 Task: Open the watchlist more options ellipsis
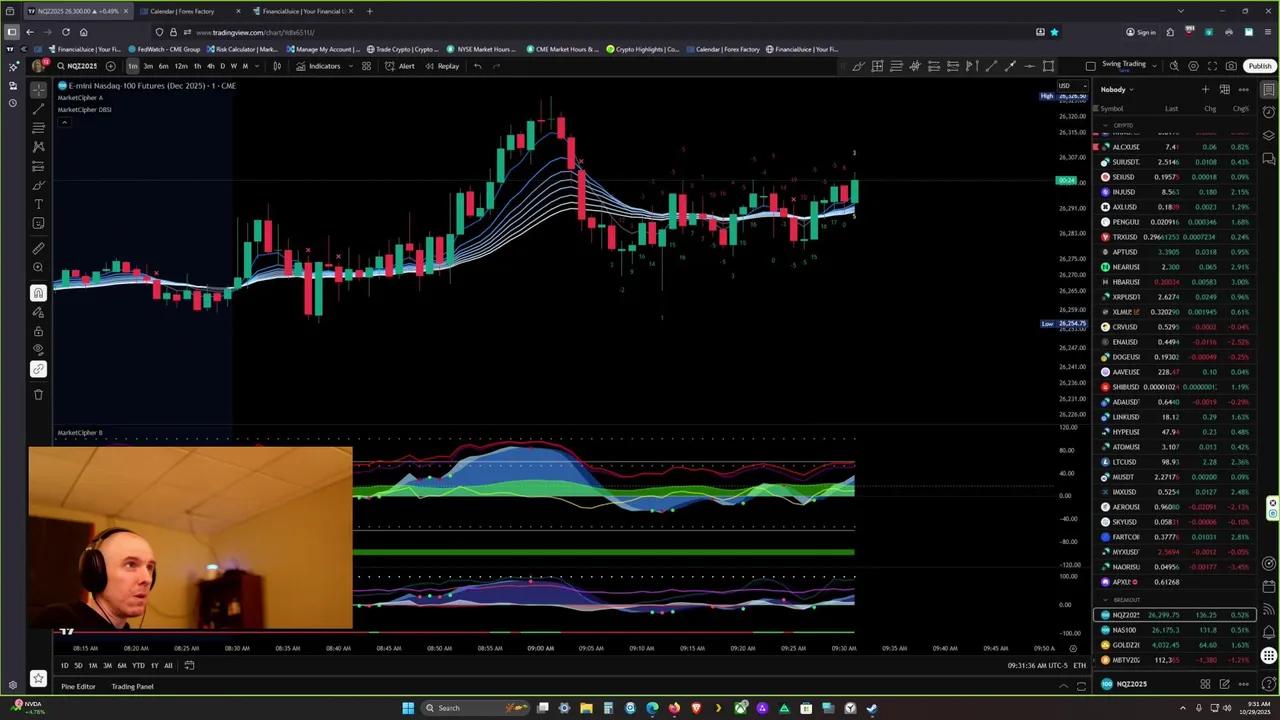pyautogui.click(x=1243, y=89)
